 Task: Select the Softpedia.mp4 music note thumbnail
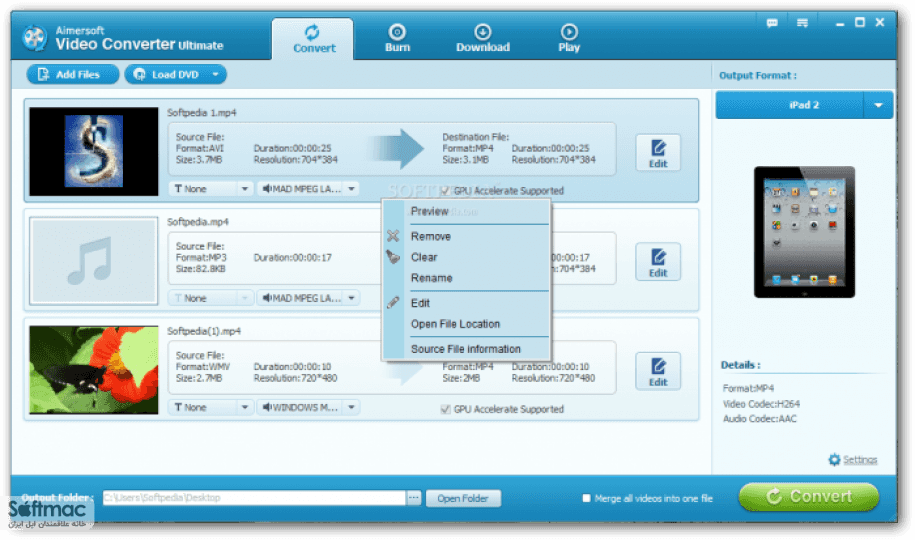pos(93,260)
